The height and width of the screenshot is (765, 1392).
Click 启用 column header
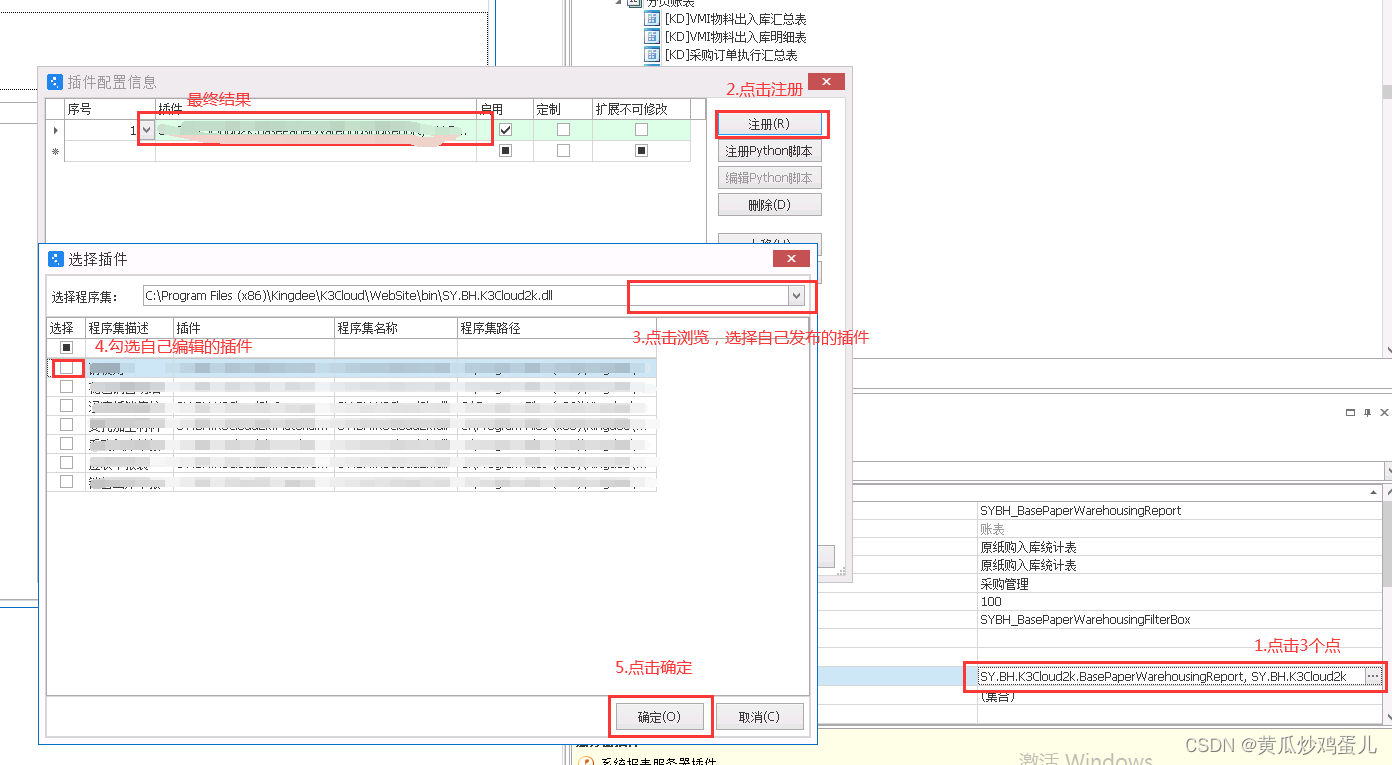click(505, 109)
